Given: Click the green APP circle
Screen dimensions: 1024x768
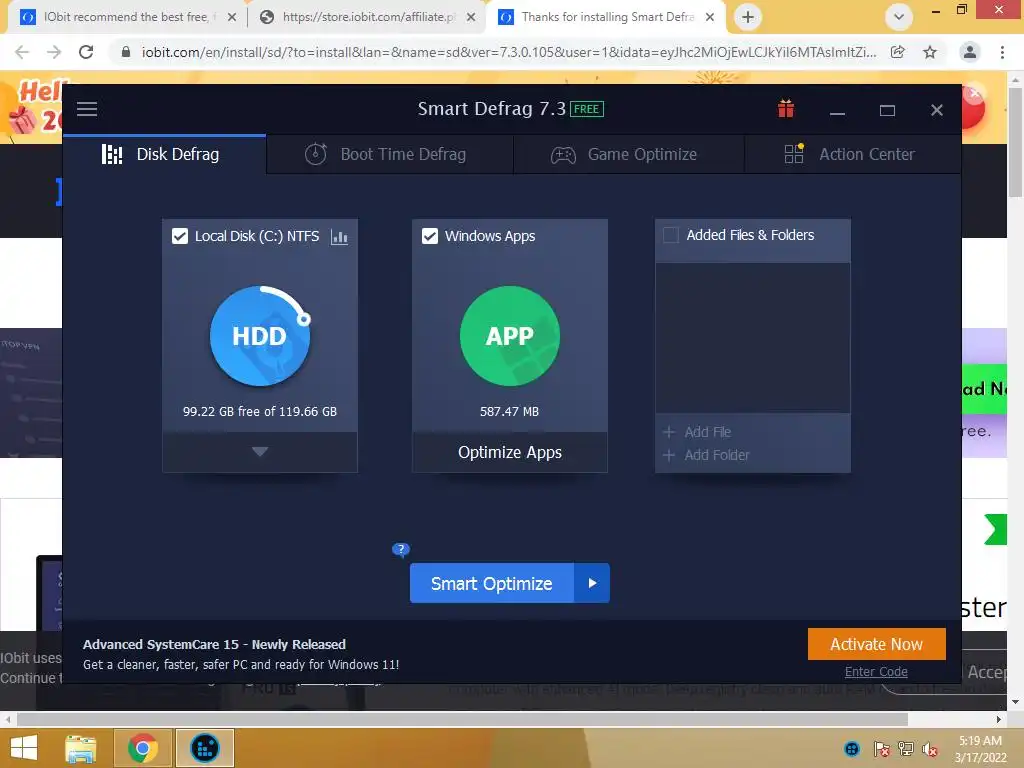Looking at the screenshot, I should coord(509,336).
